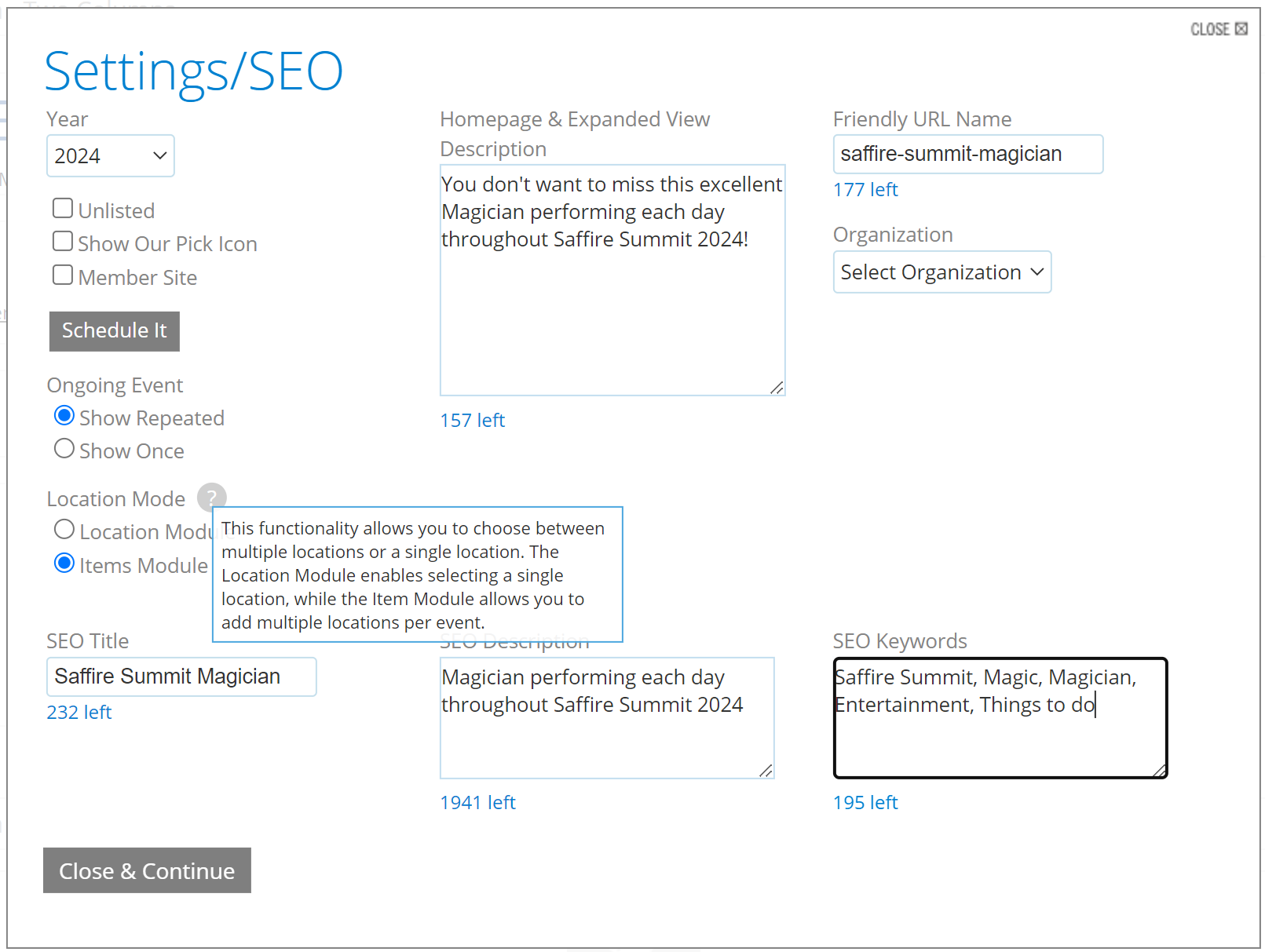Click inside the SEO Description textarea
The height and width of the screenshot is (952, 1265).
(607, 718)
